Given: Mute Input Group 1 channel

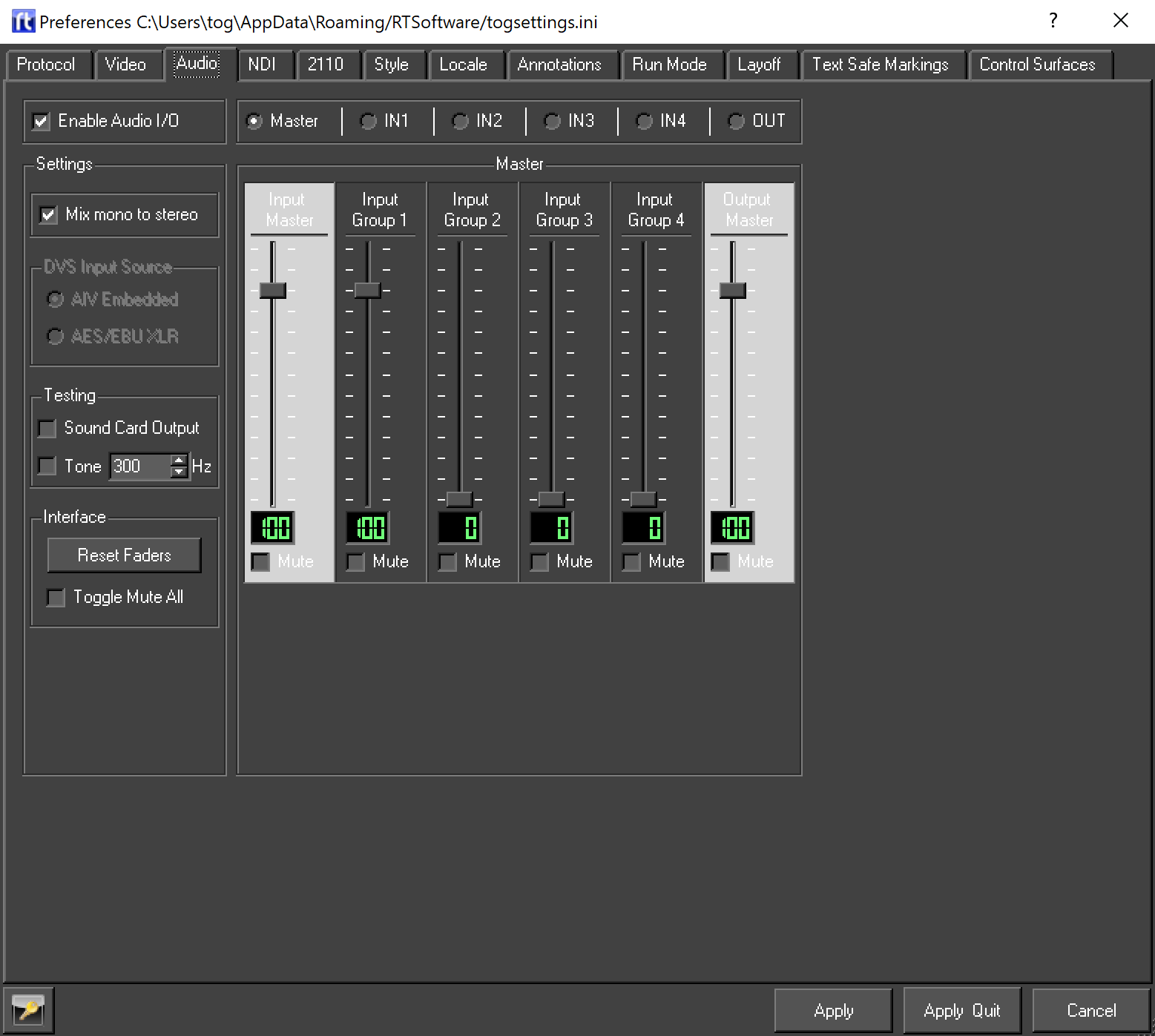Looking at the screenshot, I should (x=355, y=562).
